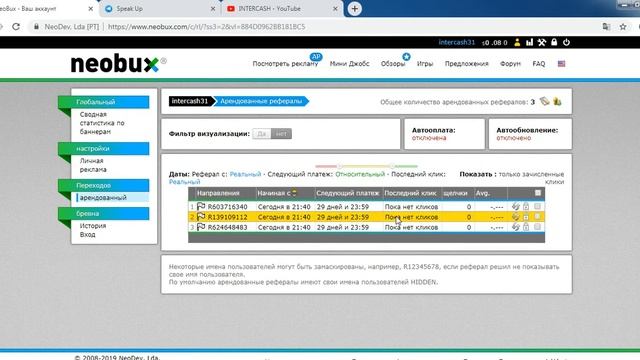Open Форум menu item
640x360 pixels.
click(510, 64)
